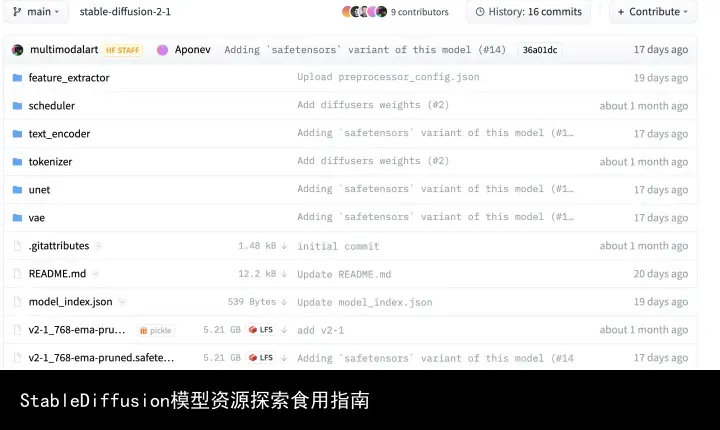Viewport: 720px width, 430px height.
Task: Click the history clock icon
Action: click(x=480, y=12)
